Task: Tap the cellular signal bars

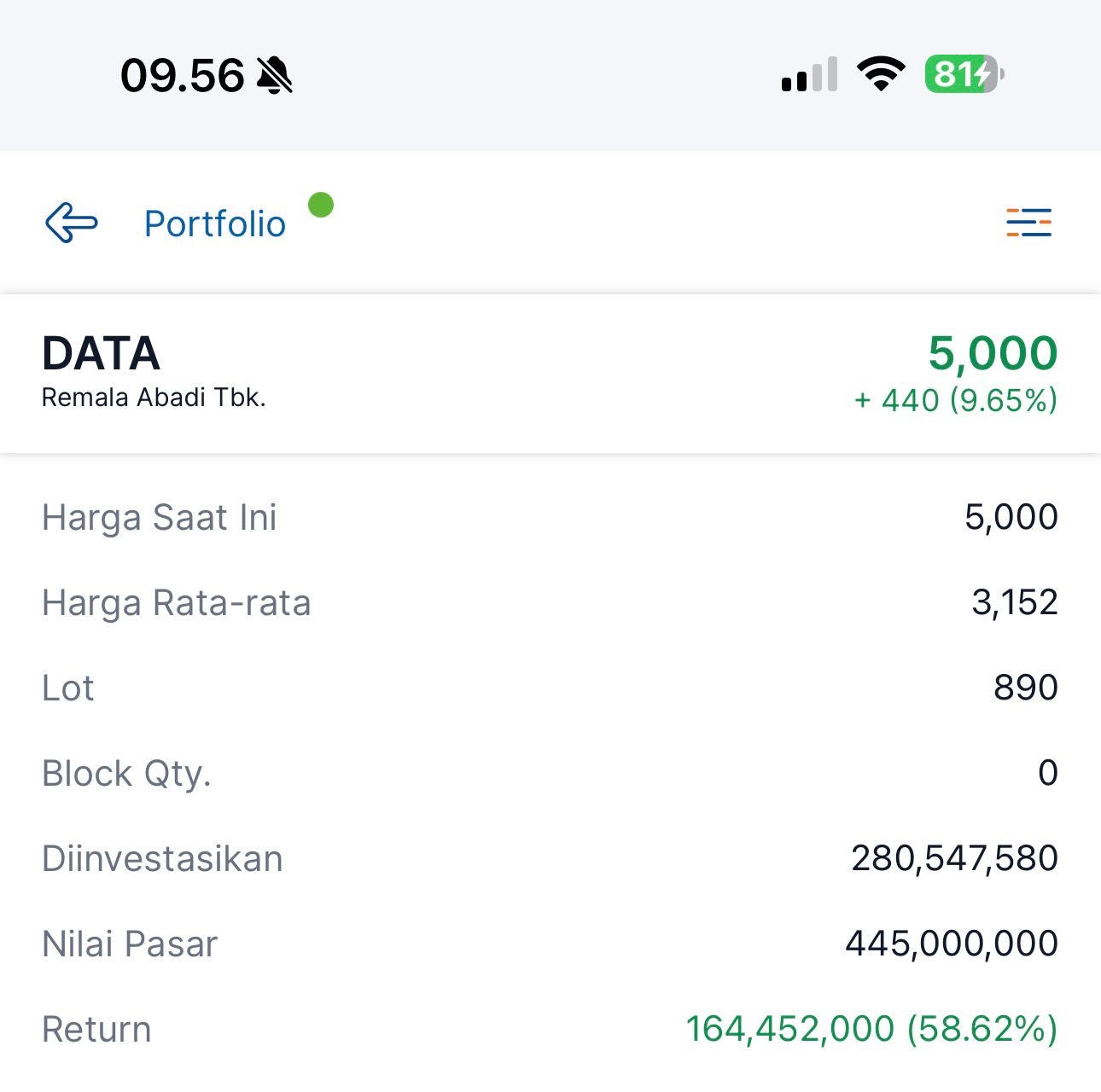Action: click(809, 75)
